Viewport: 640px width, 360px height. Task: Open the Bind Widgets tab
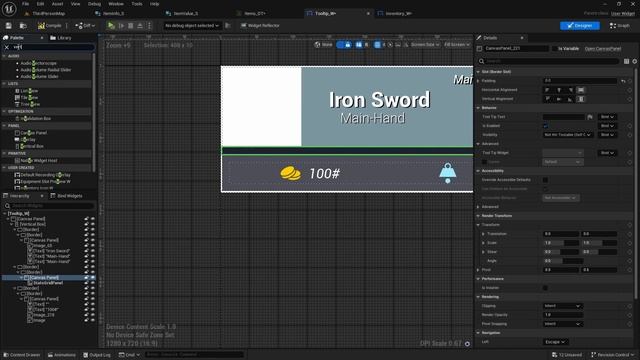tap(66, 196)
